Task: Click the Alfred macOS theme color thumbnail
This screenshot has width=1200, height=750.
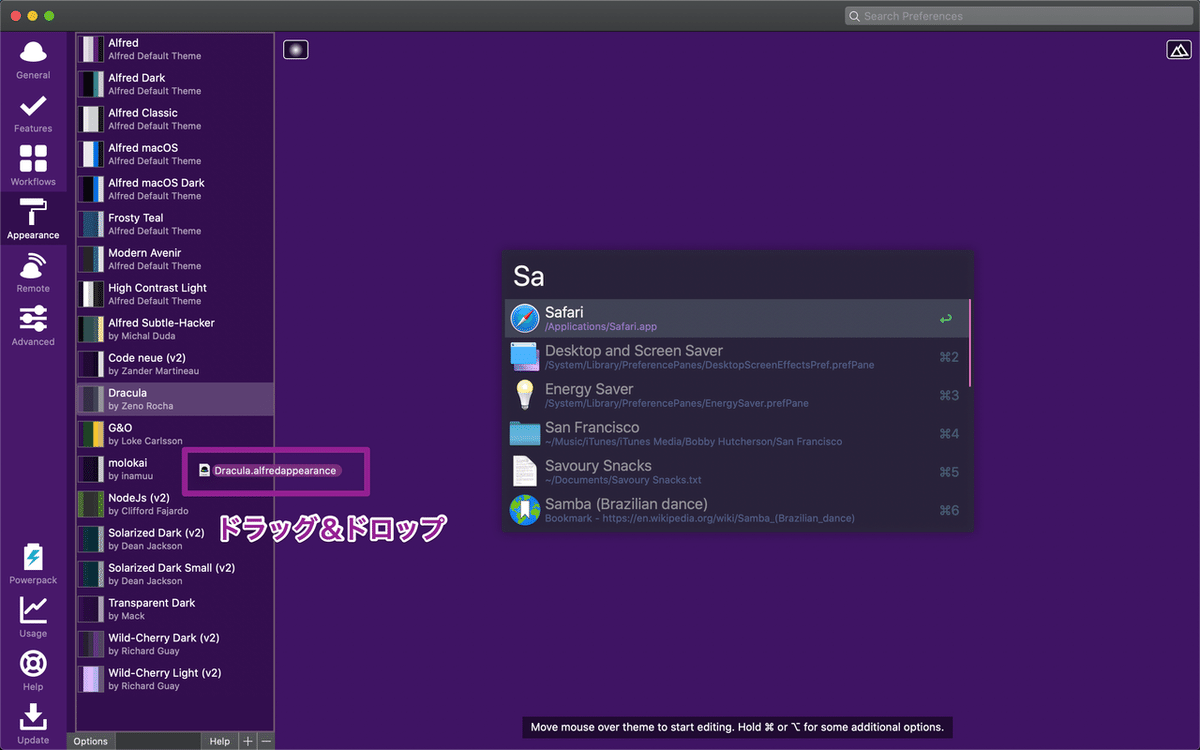Action: (91, 154)
